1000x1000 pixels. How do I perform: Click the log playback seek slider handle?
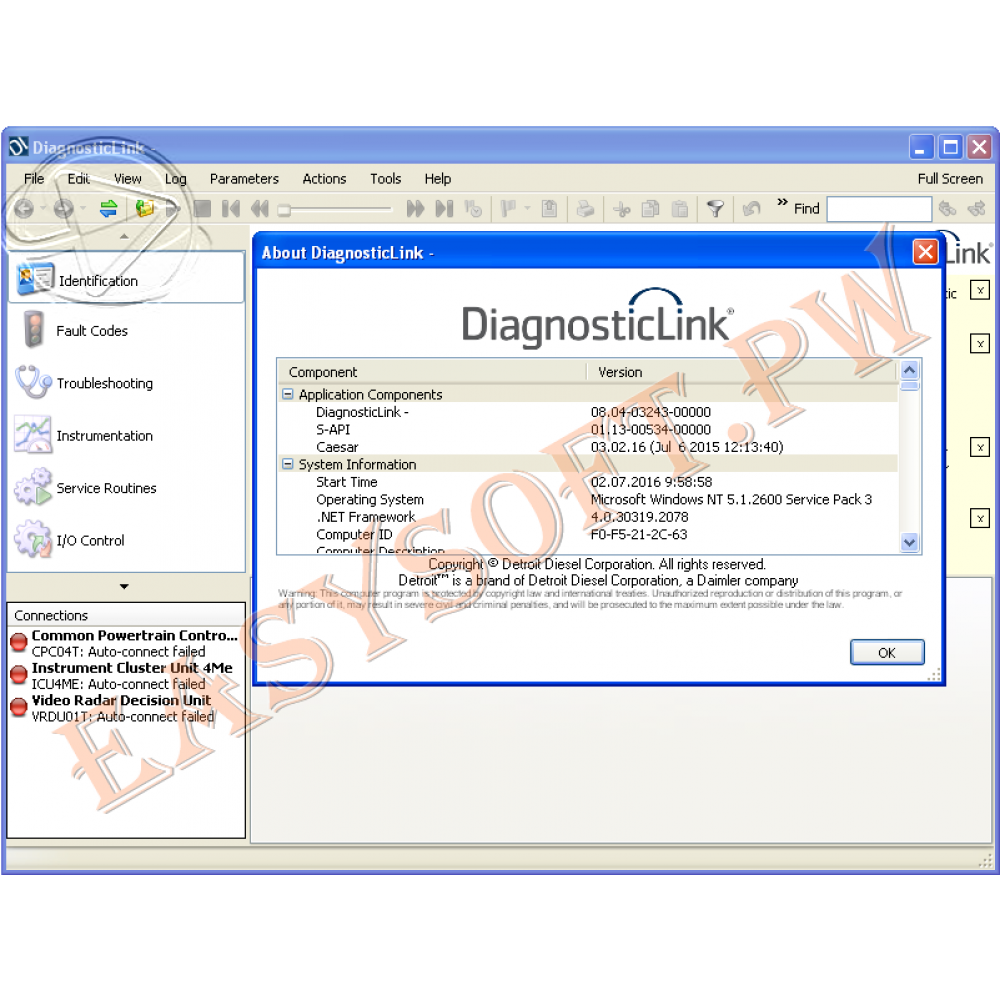coord(284,210)
